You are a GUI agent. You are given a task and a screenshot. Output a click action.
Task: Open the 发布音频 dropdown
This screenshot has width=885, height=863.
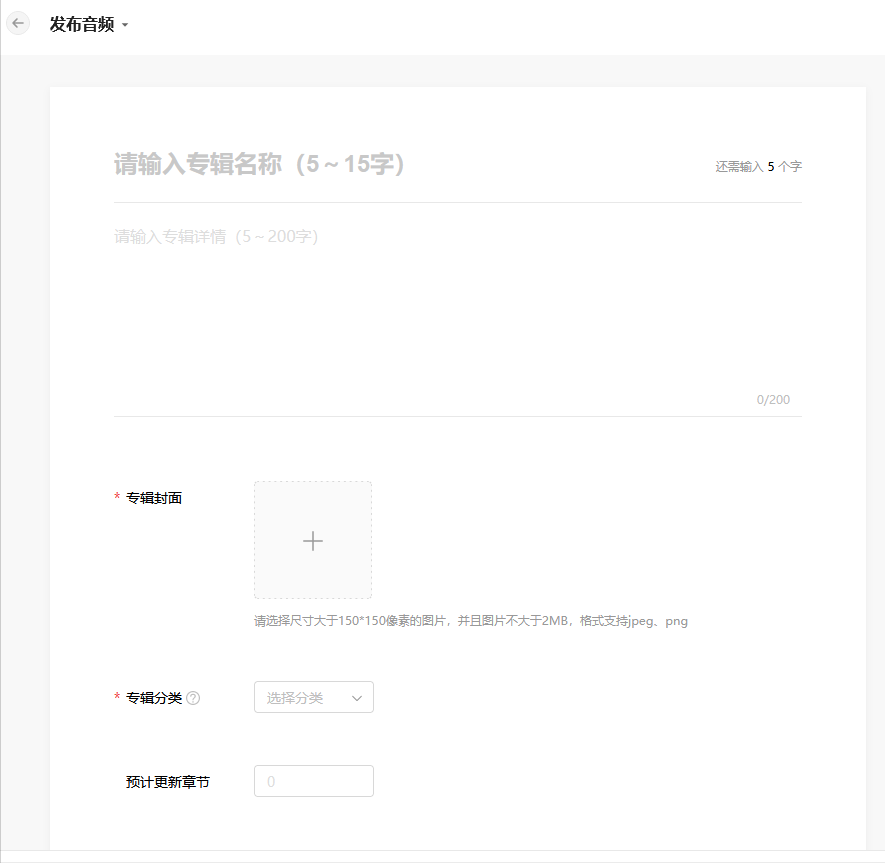pyautogui.click(x=89, y=24)
